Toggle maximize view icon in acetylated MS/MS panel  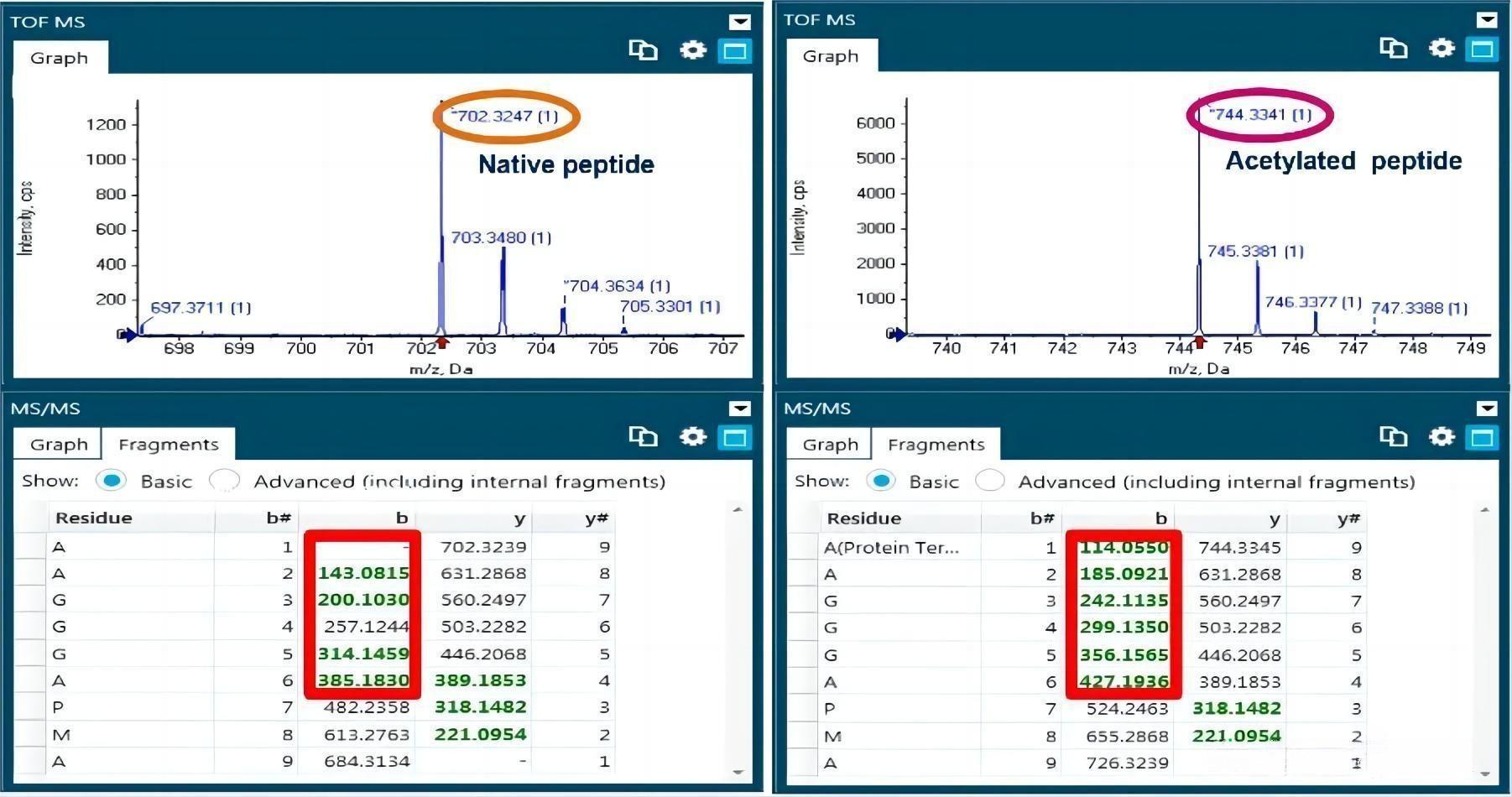tap(1482, 437)
